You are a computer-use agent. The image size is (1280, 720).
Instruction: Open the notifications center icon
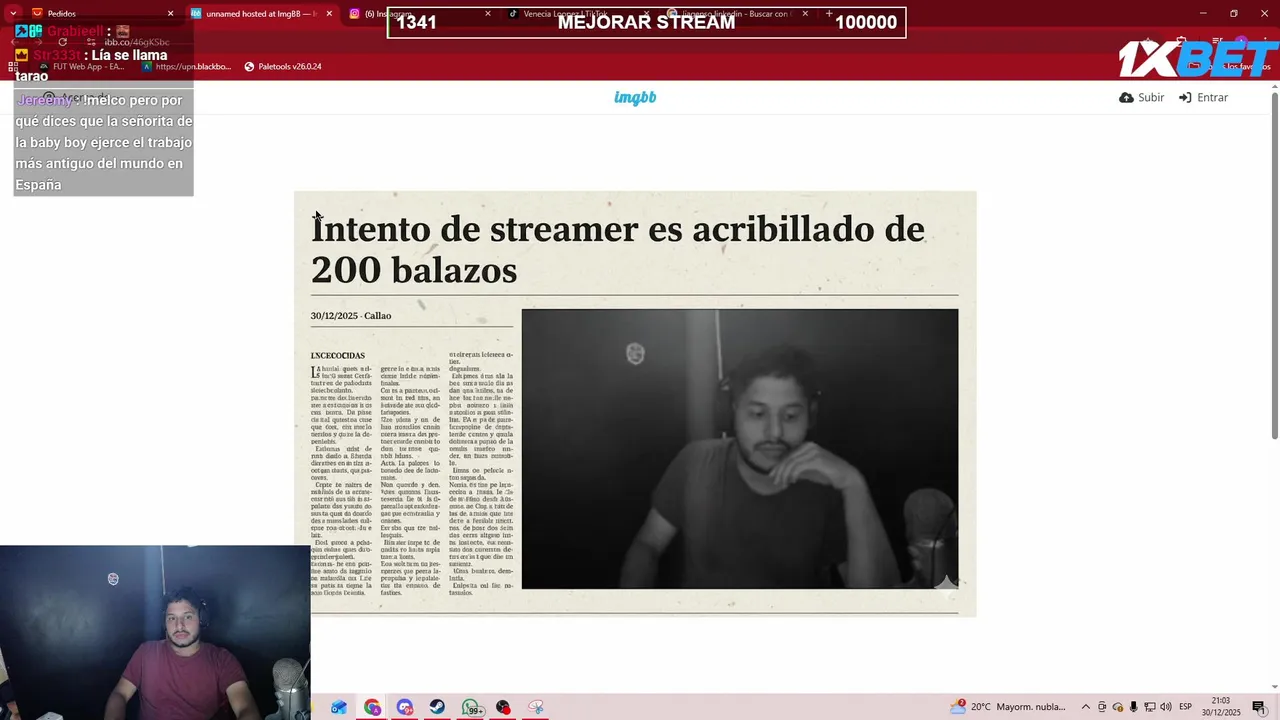click(1259, 707)
